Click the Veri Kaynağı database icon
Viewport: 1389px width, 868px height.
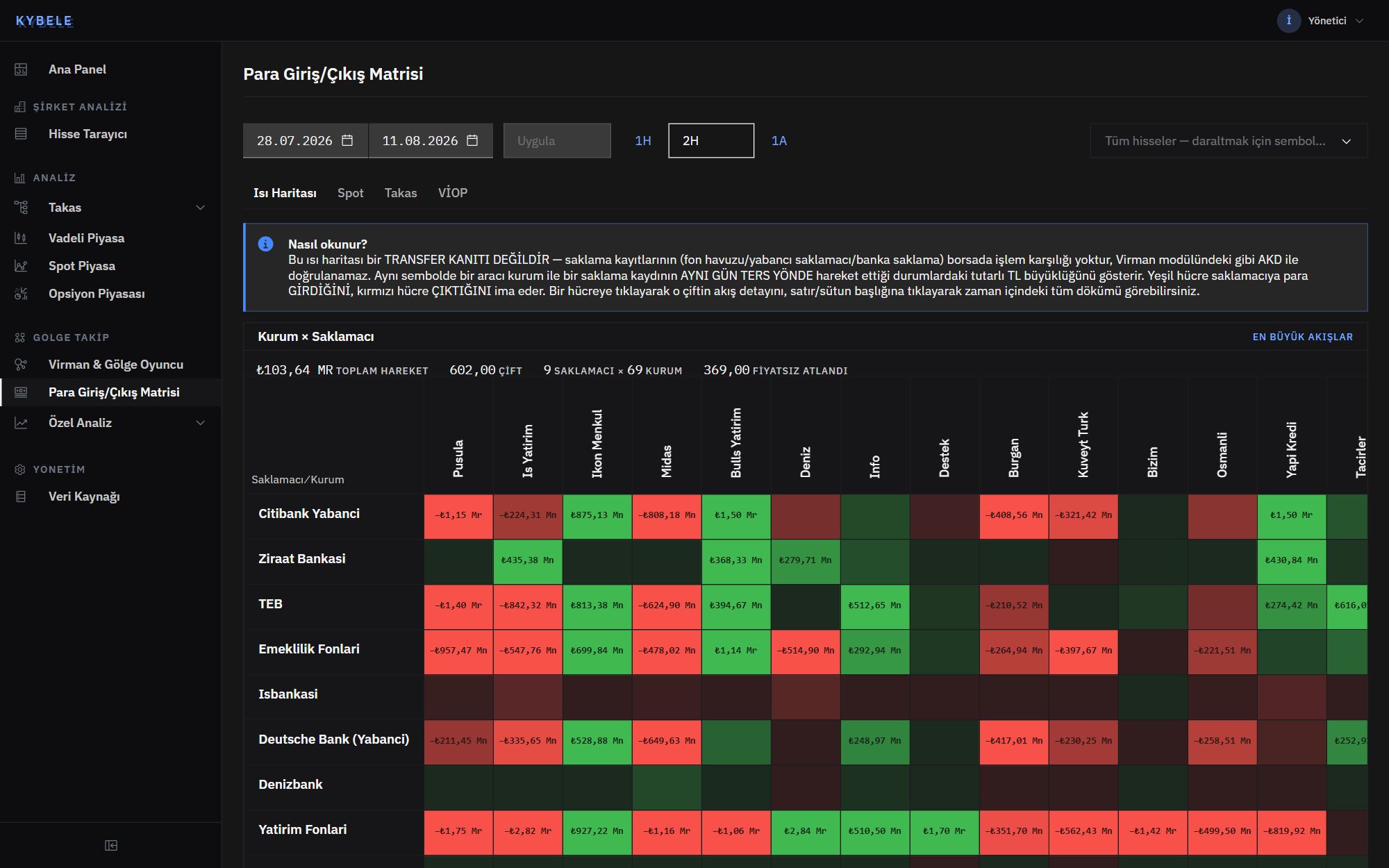21,496
